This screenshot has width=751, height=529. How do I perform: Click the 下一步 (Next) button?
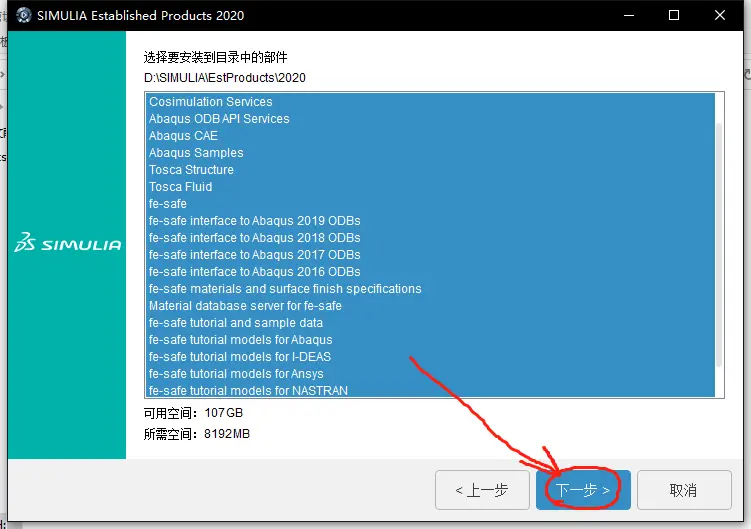pos(583,490)
